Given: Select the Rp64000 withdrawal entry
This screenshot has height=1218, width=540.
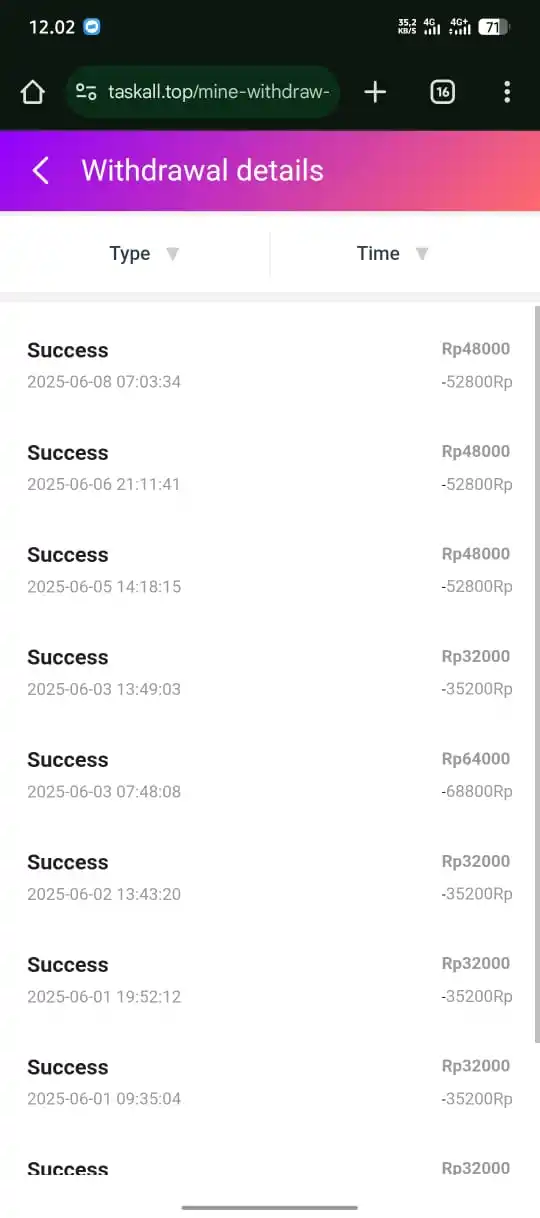Looking at the screenshot, I should 270,774.
